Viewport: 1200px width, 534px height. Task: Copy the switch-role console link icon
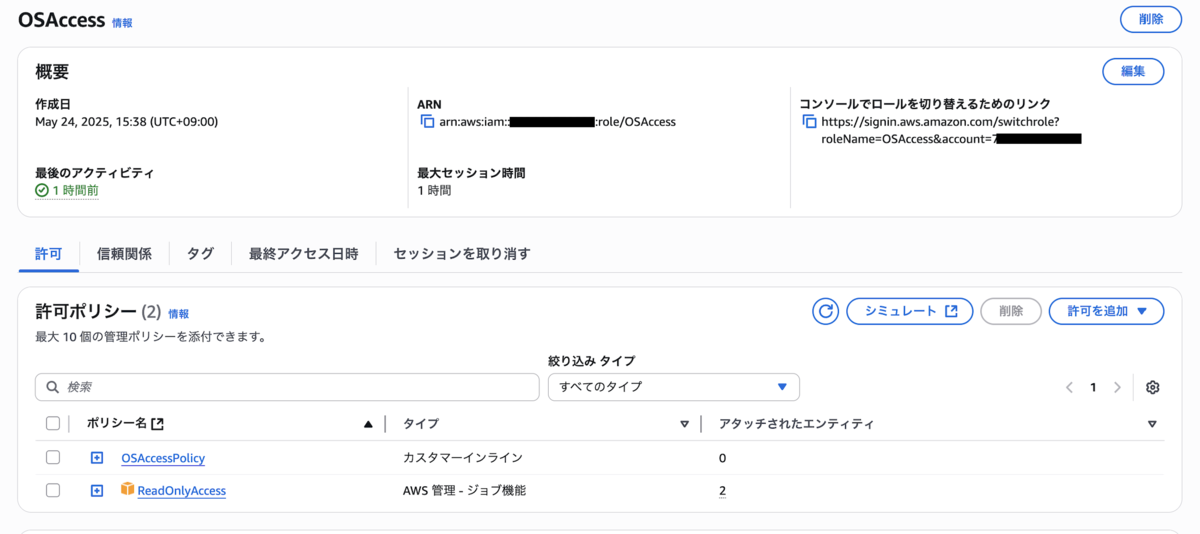[x=810, y=122]
